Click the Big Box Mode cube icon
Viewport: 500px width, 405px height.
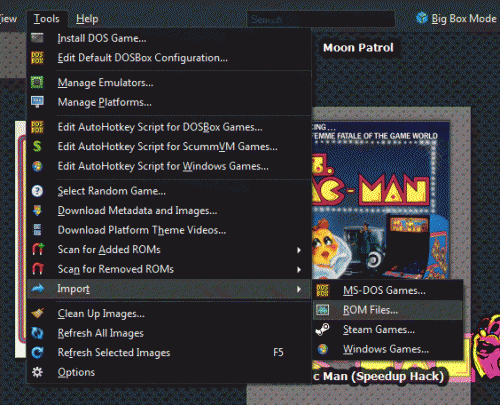click(422, 18)
